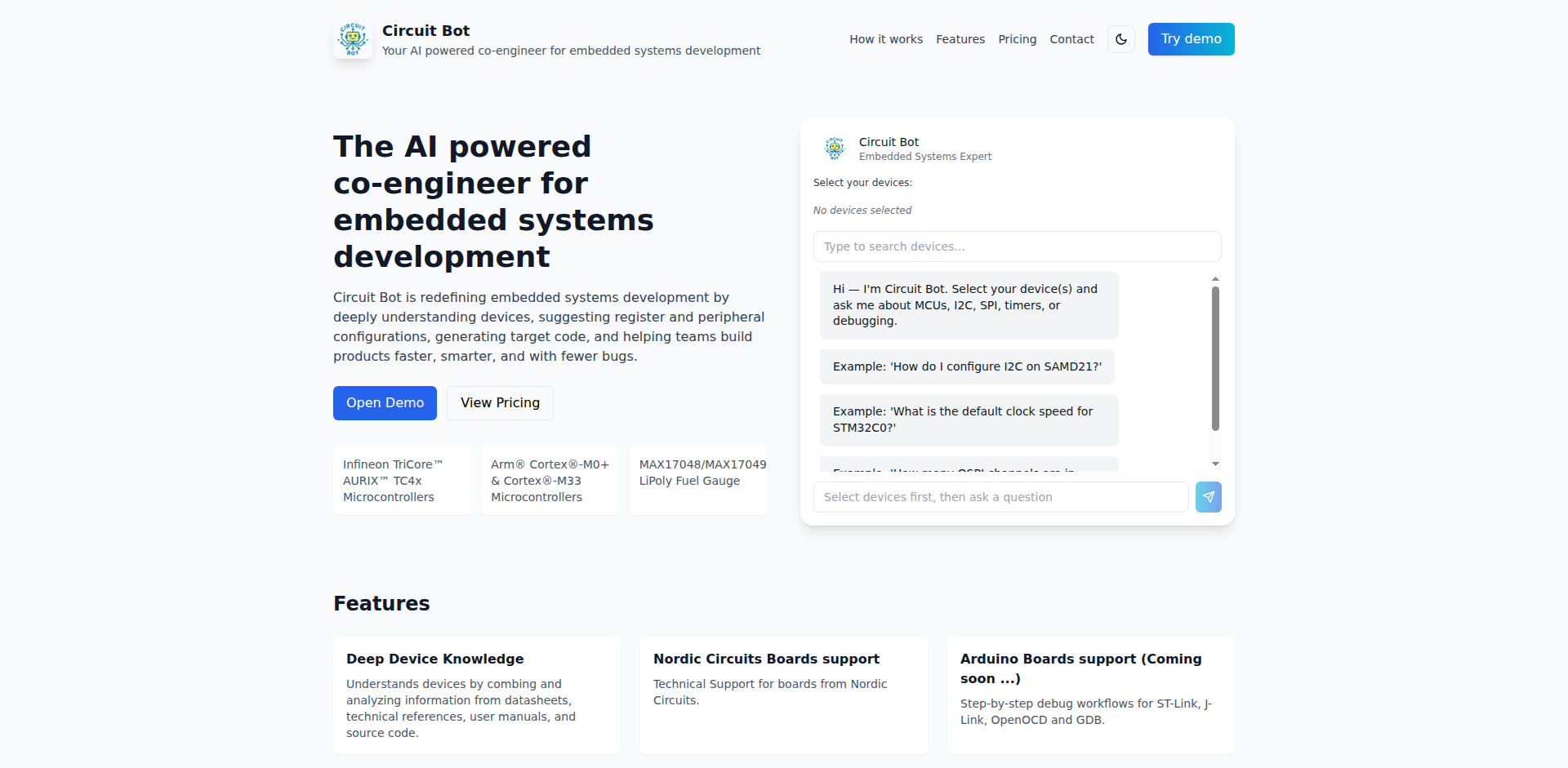
Task: Click the Try demo button
Action: tap(1192, 39)
